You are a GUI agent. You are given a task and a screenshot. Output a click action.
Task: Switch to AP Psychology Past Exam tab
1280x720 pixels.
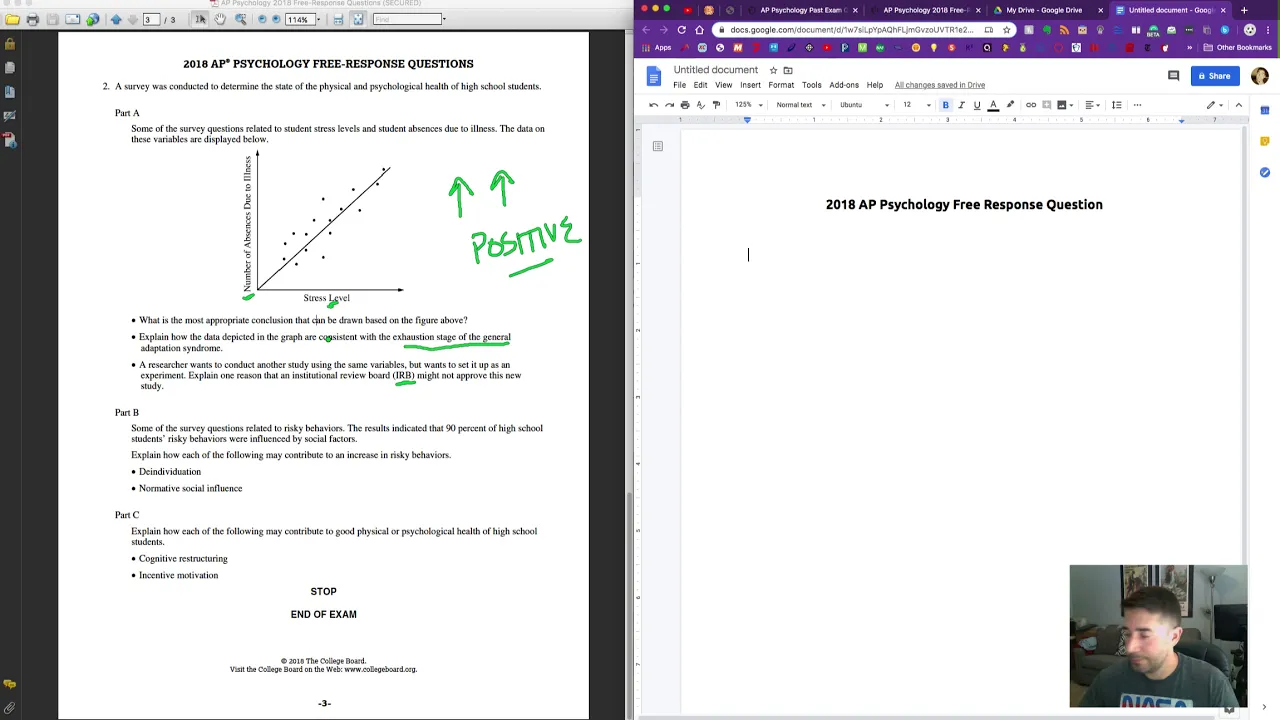pyautogui.click(x=803, y=10)
